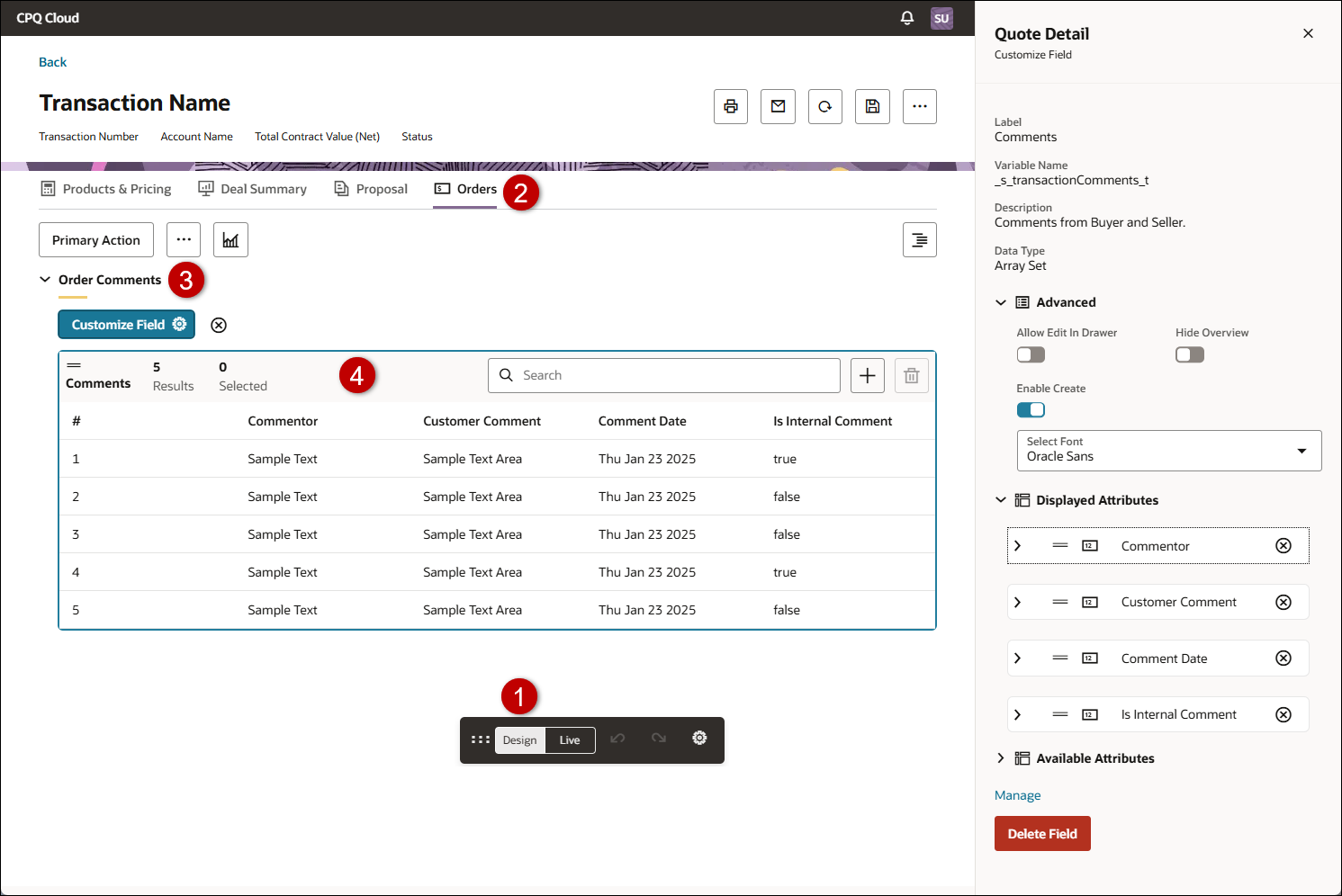Viewport: 1342px width, 896px height.
Task: Click the Delete Field button
Action: (1041, 833)
